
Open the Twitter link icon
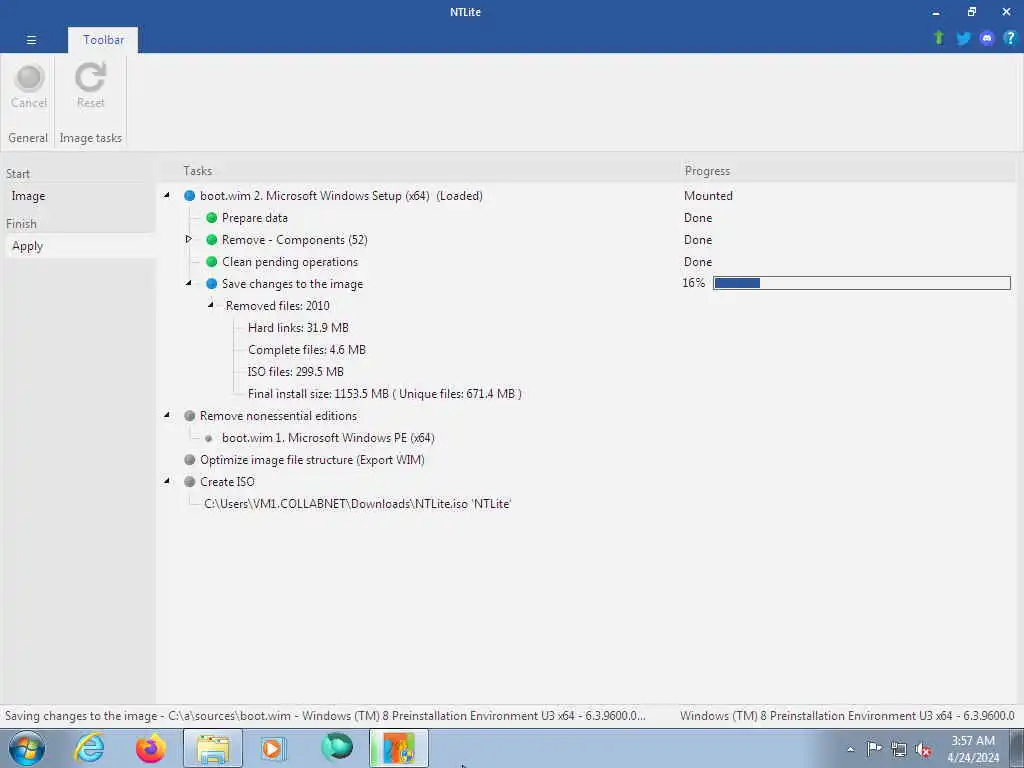pyautogui.click(x=963, y=39)
